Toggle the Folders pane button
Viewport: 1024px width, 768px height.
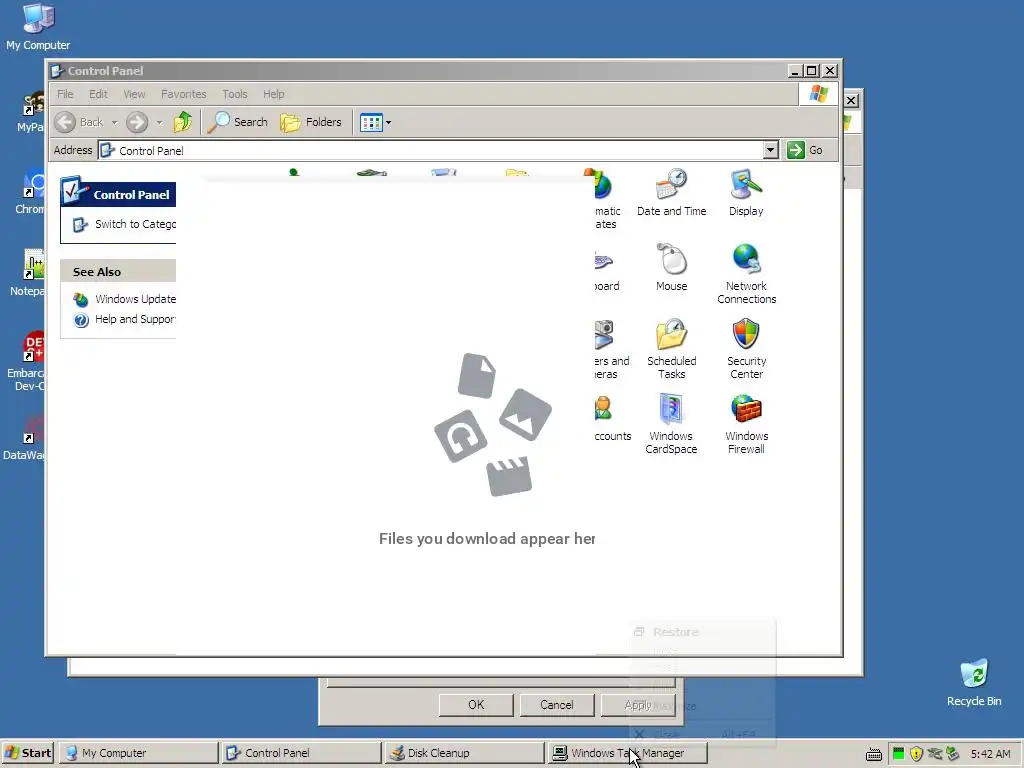pyautogui.click(x=311, y=122)
